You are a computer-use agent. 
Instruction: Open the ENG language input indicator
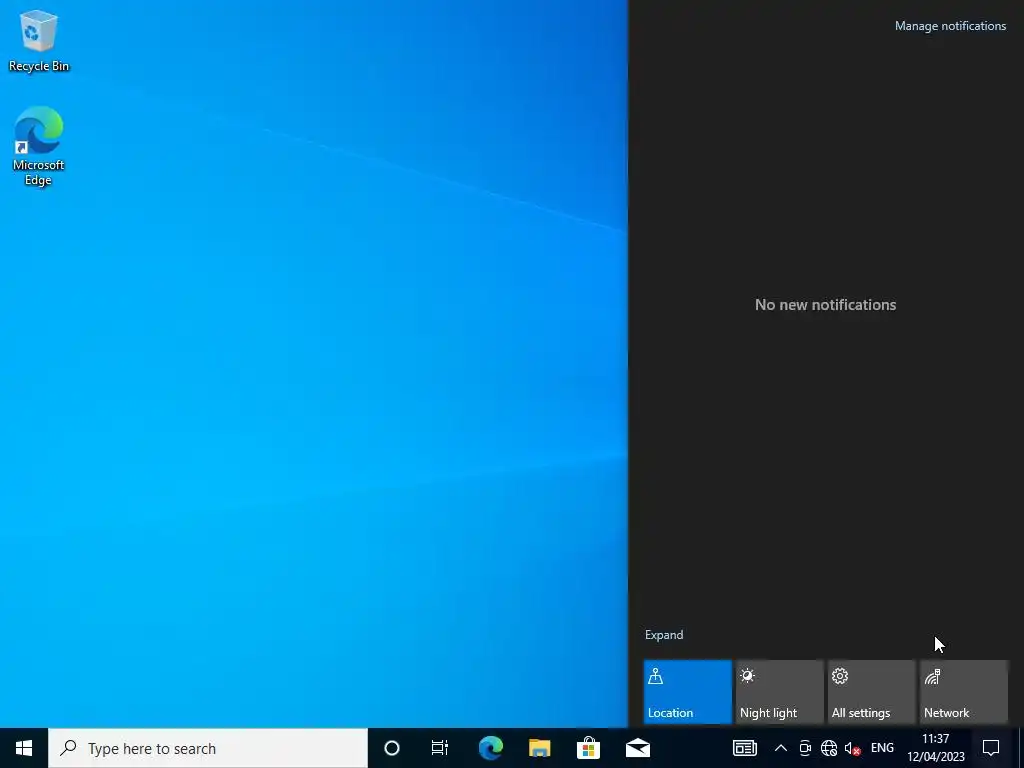pyautogui.click(x=882, y=748)
